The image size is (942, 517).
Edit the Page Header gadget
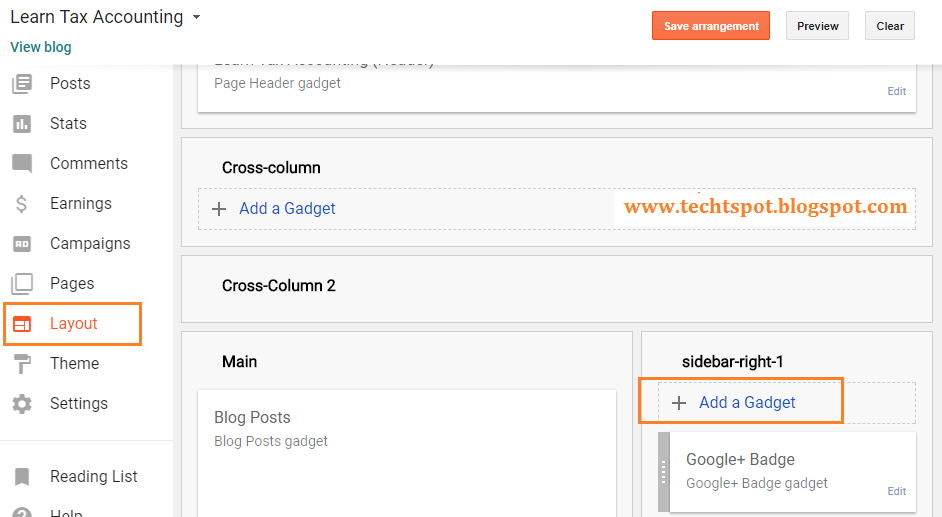[896, 91]
